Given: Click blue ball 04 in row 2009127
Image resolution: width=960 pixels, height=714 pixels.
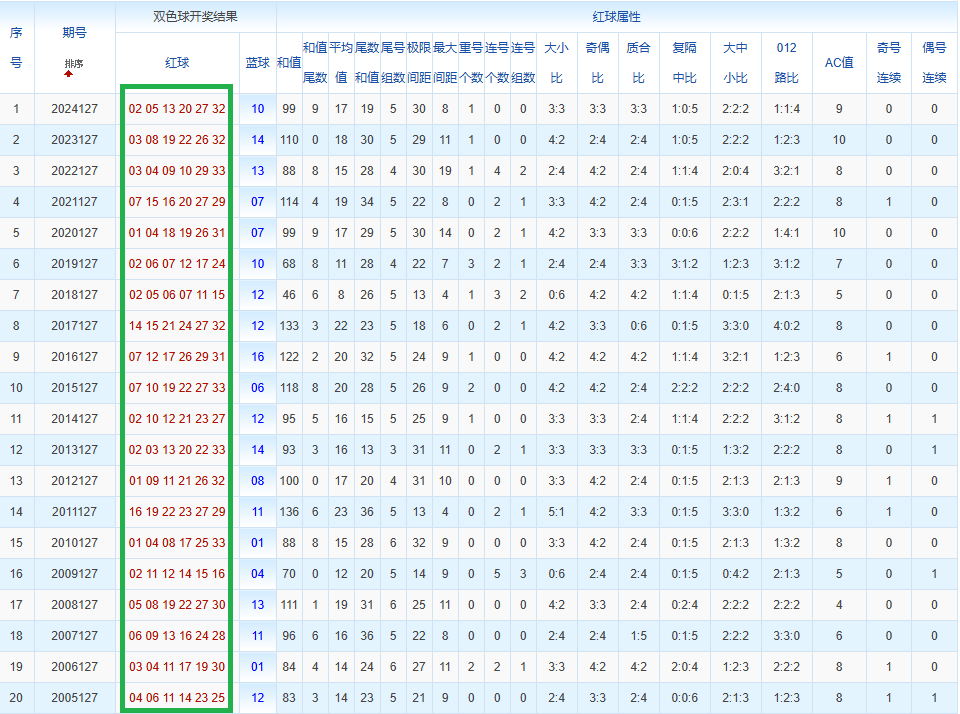Looking at the screenshot, I should [258, 574].
